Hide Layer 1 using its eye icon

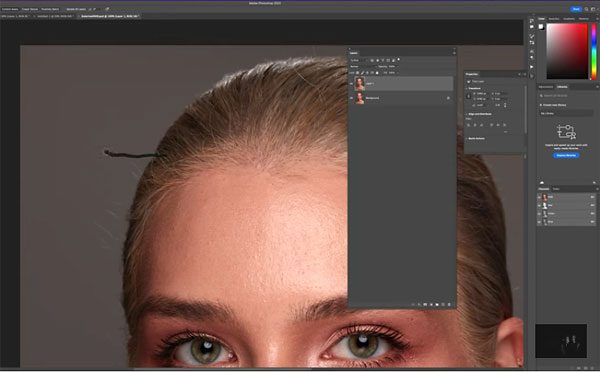click(x=351, y=83)
